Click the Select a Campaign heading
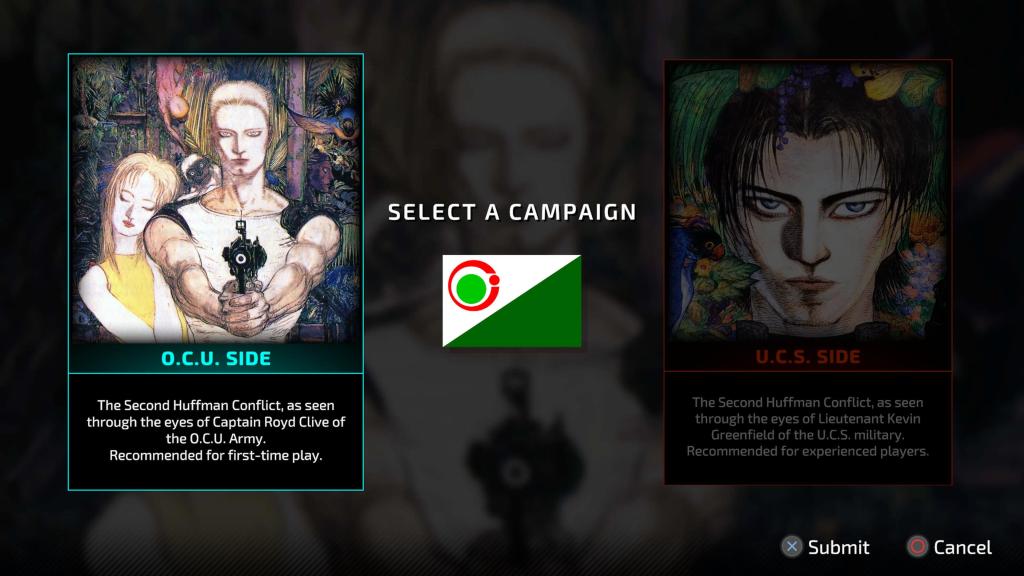Viewport: 1024px width, 576px height. click(512, 212)
